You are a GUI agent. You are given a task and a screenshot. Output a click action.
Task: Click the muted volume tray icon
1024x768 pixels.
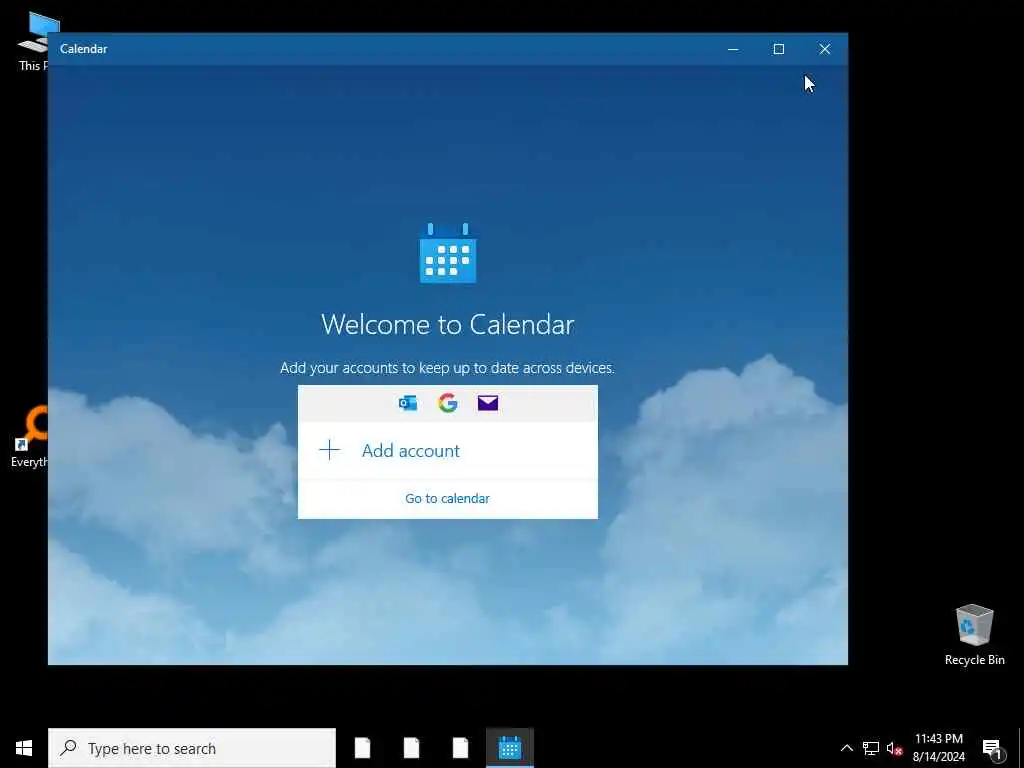(894, 748)
